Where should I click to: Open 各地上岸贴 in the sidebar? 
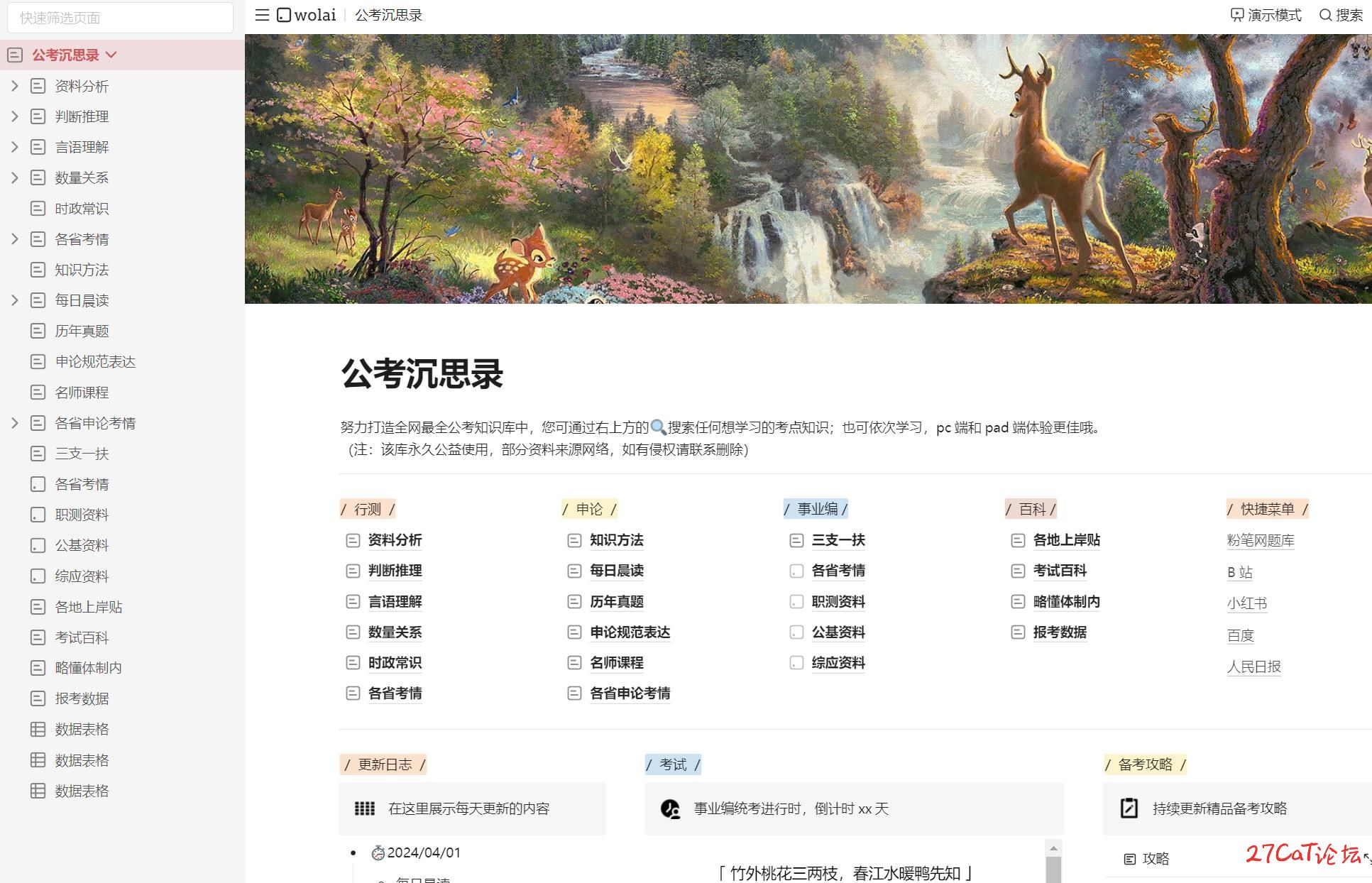coord(89,607)
